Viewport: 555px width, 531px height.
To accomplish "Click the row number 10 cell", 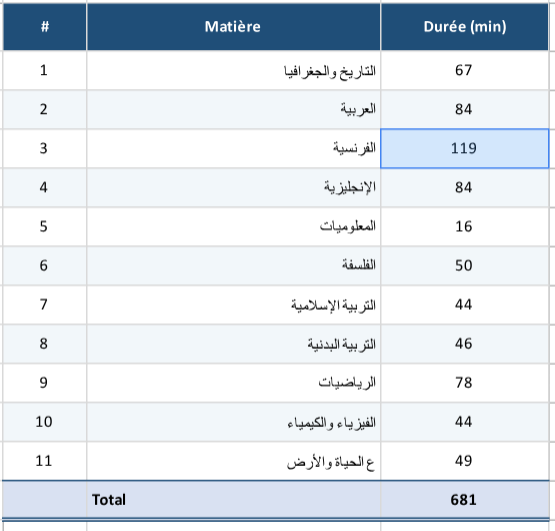I will click(45, 422).
